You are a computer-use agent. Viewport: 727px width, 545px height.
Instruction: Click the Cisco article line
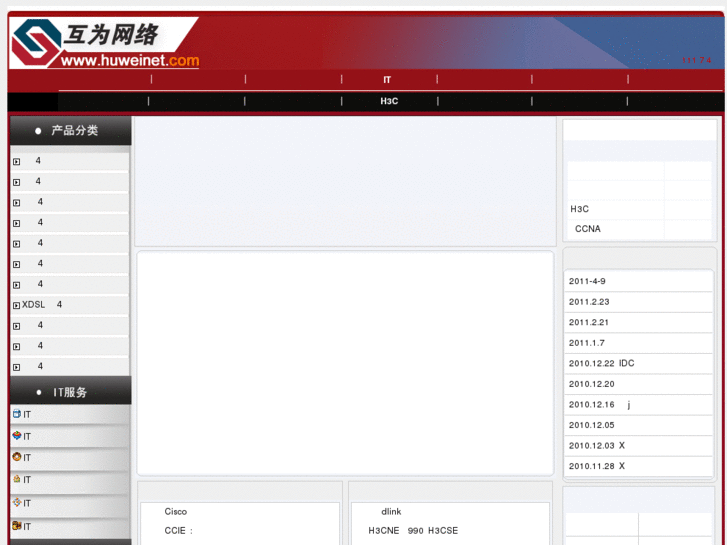(x=176, y=511)
